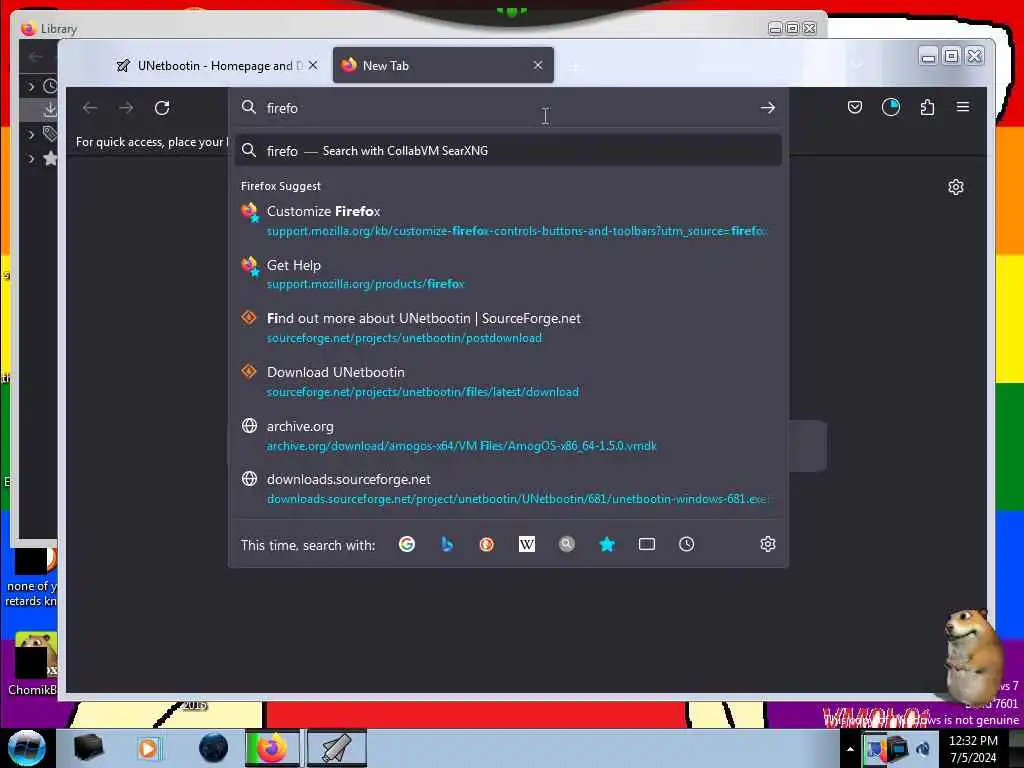Open media player taskbar icon
This screenshot has width=1024, height=768.
[x=148, y=748]
